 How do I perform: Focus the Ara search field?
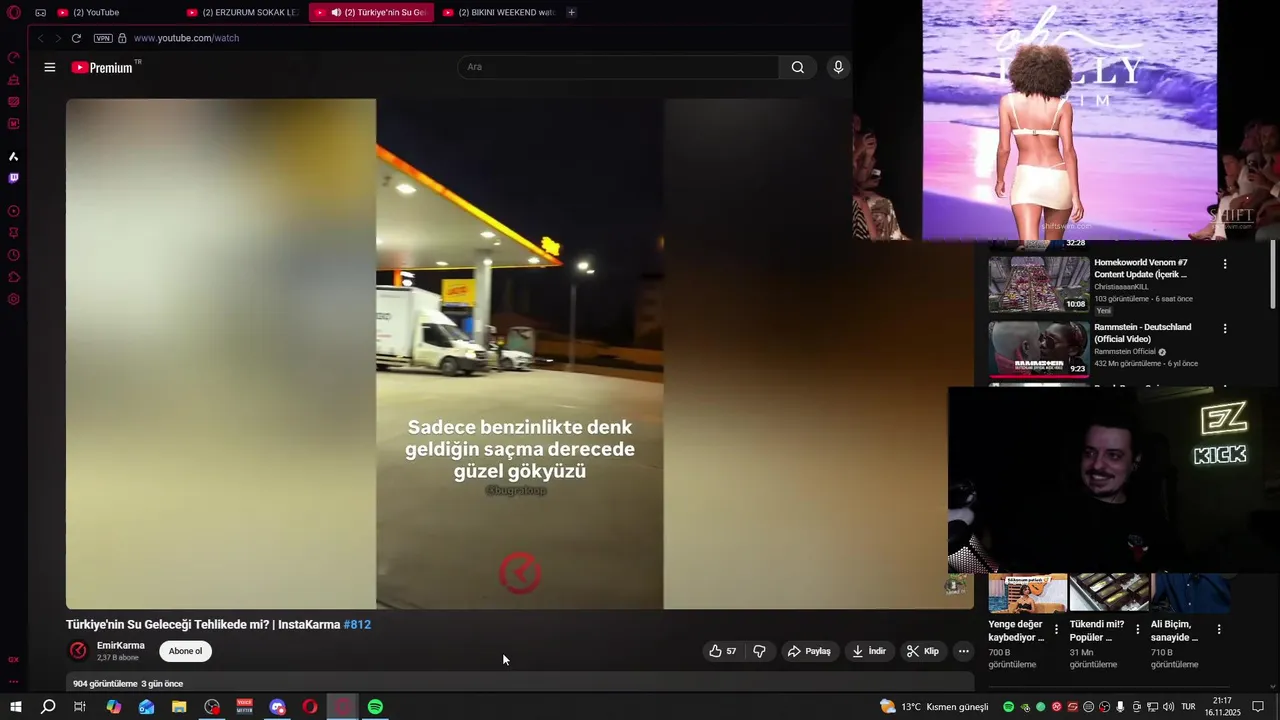[x=618, y=67]
